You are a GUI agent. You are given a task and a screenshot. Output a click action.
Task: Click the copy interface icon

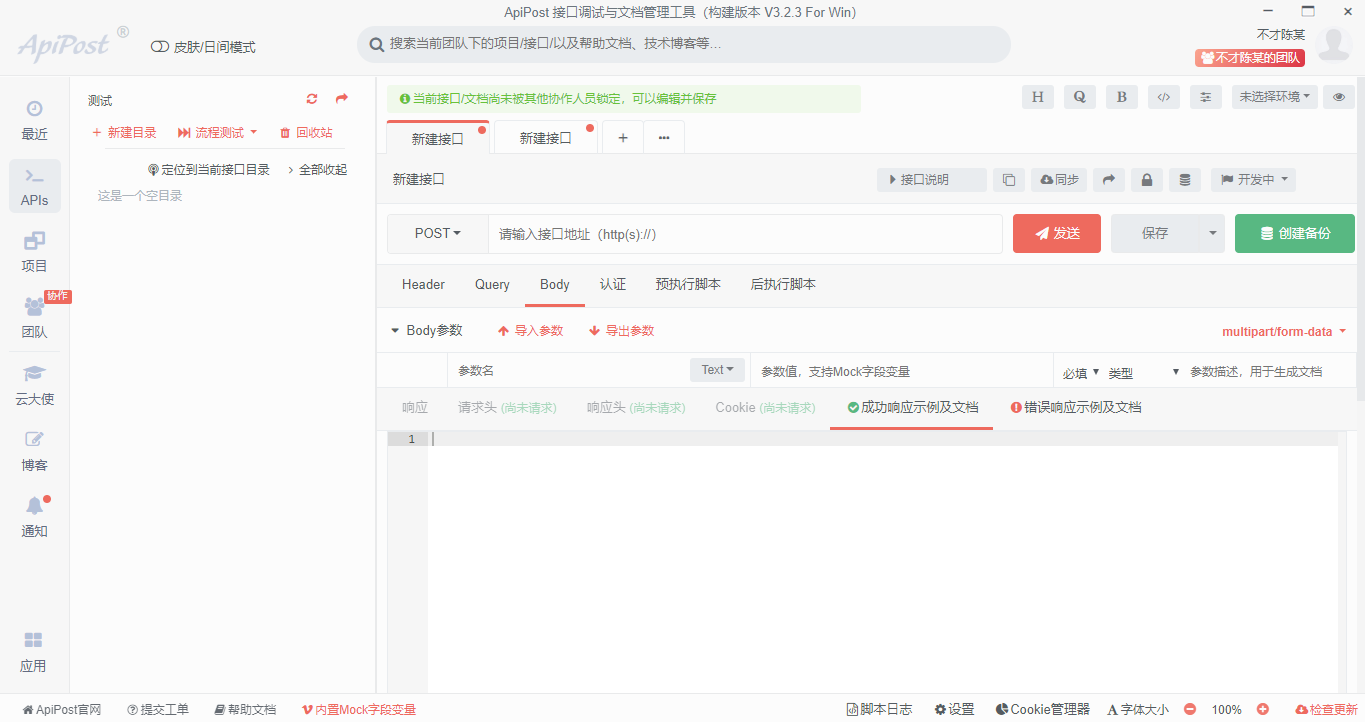point(1009,180)
